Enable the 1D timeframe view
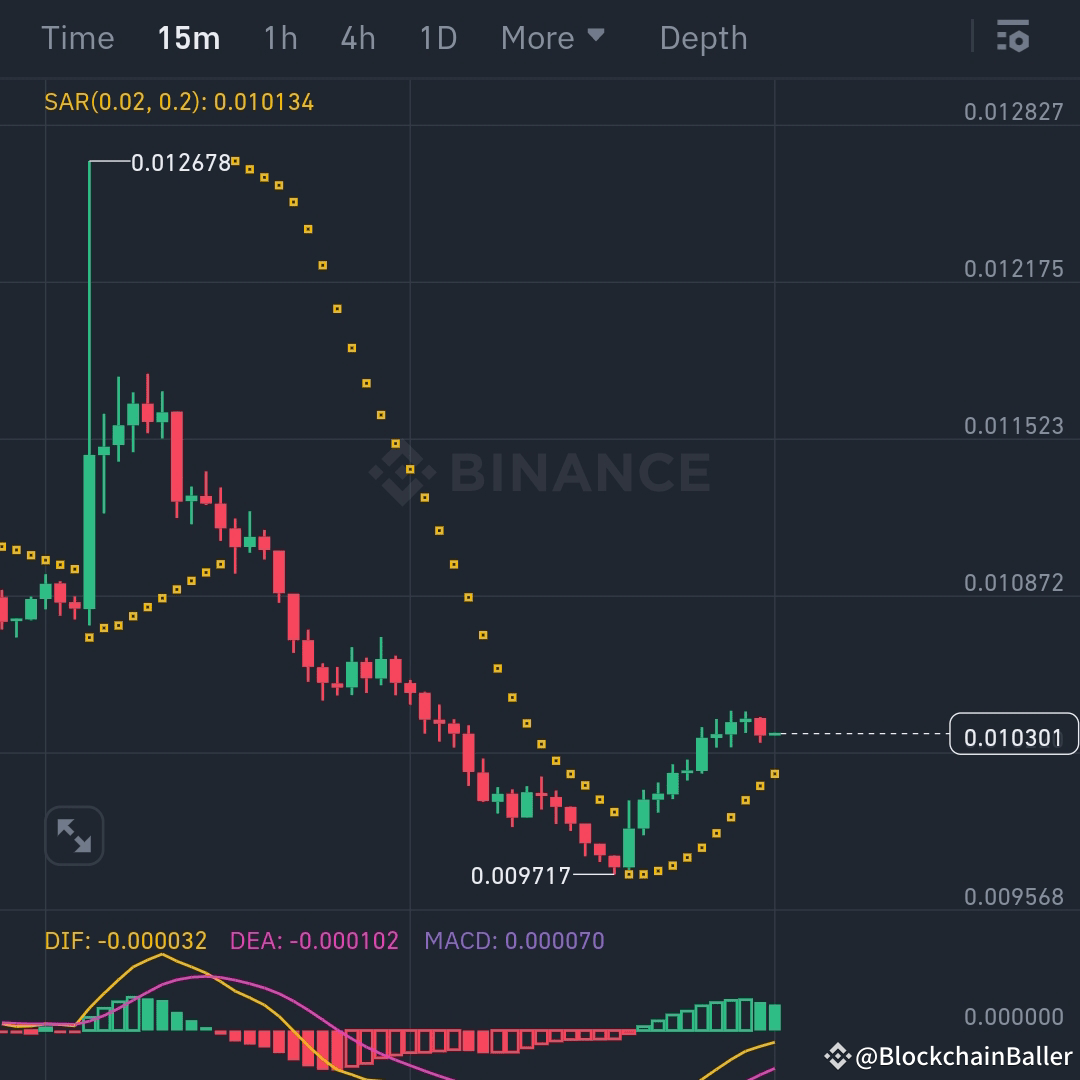The height and width of the screenshot is (1080, 1080). [x=437, y=38]
